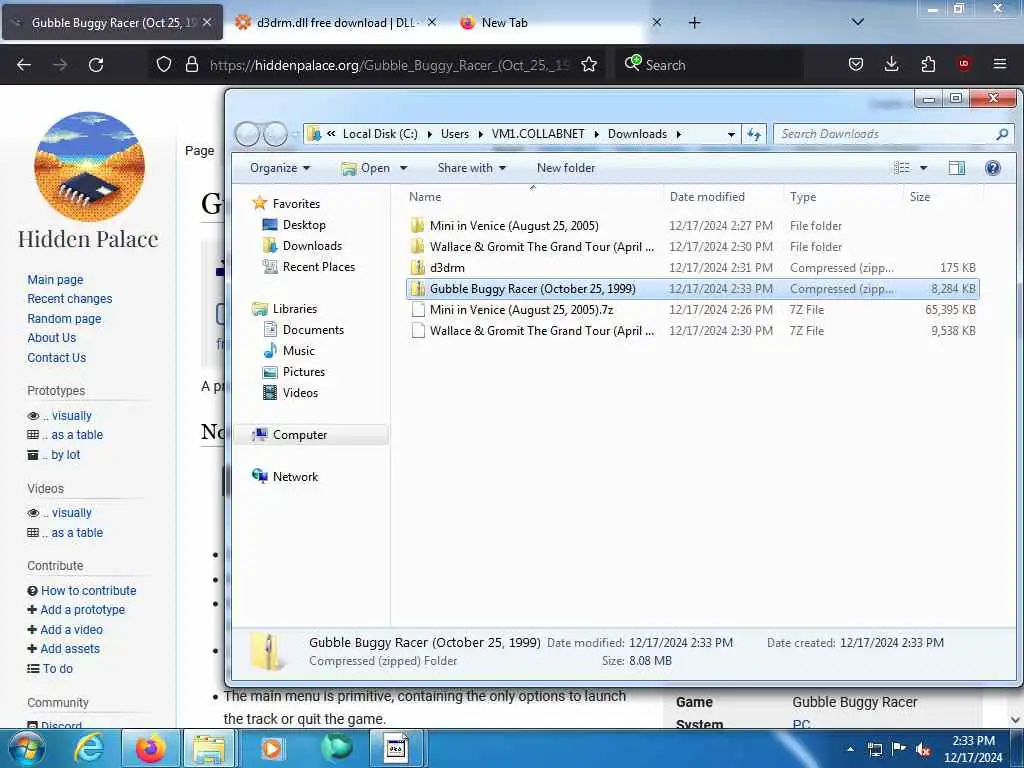Viewport: 1024px width, 768px height.
Task: Open uBlock Origin extension icon
Action: [964, 64]
